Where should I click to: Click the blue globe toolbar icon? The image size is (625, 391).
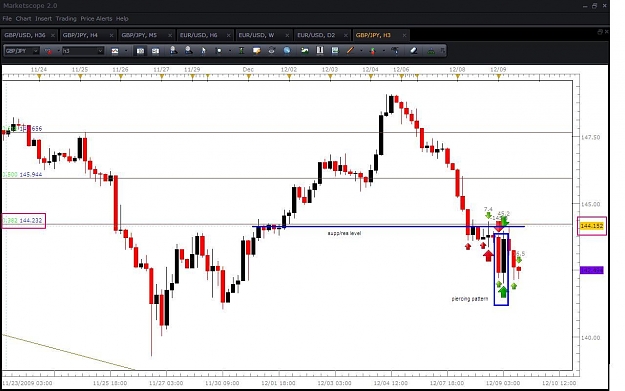coord(287,51)
